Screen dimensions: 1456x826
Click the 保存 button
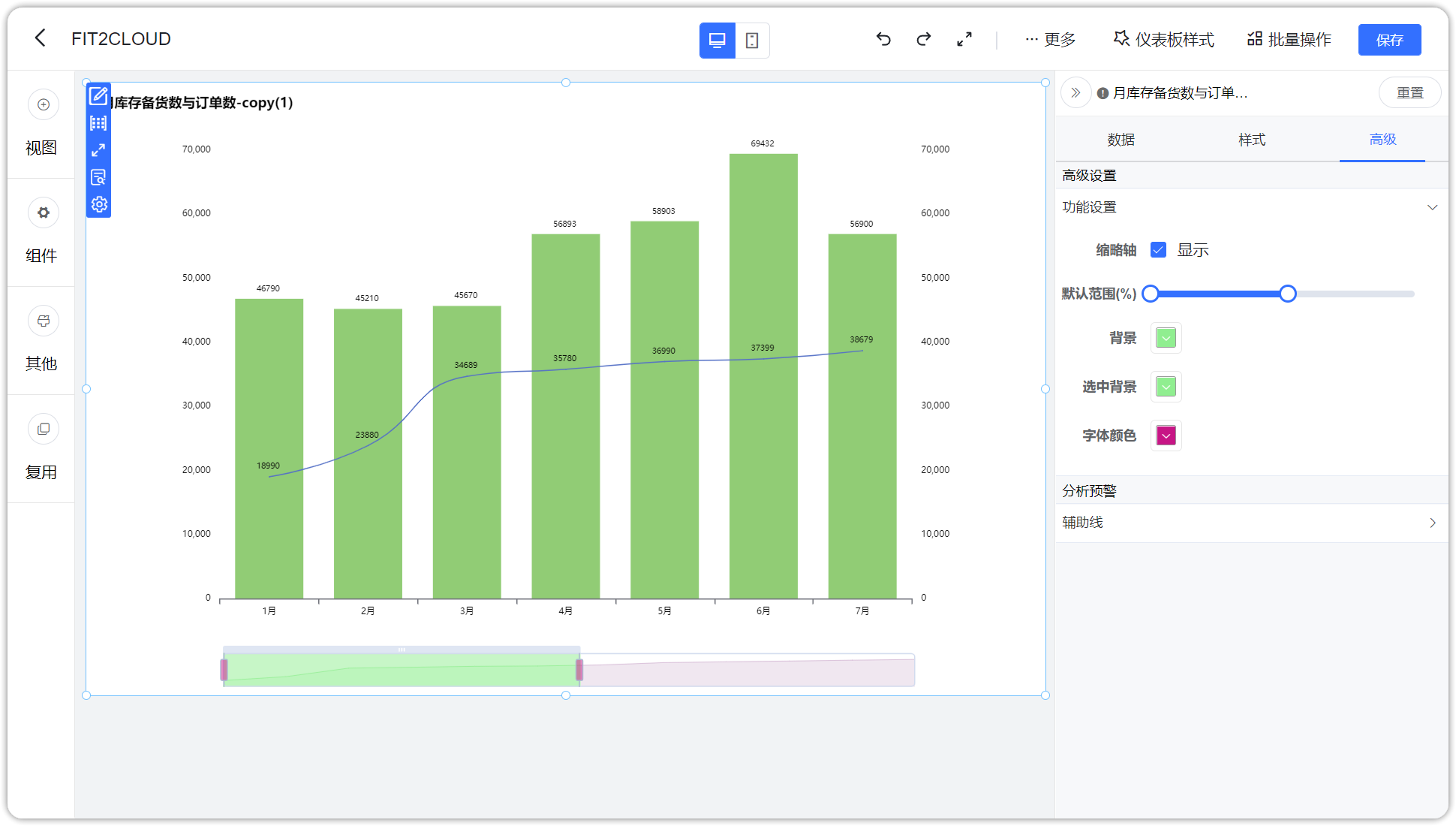1389,39
